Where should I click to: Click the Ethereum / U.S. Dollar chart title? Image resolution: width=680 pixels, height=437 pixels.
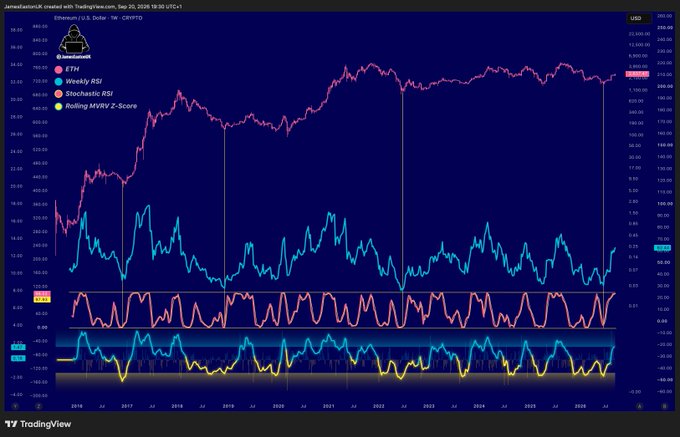(x=98, y=18)
